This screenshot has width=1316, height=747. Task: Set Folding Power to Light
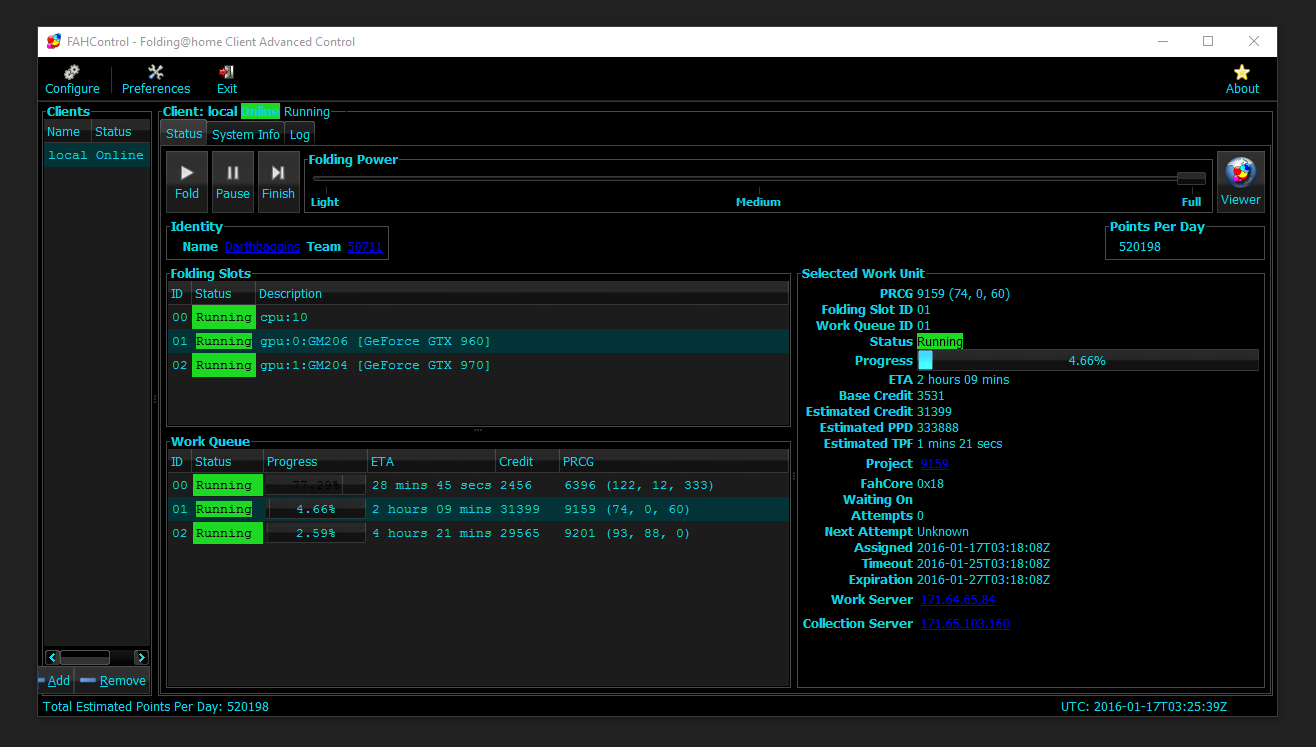[325, 201]
